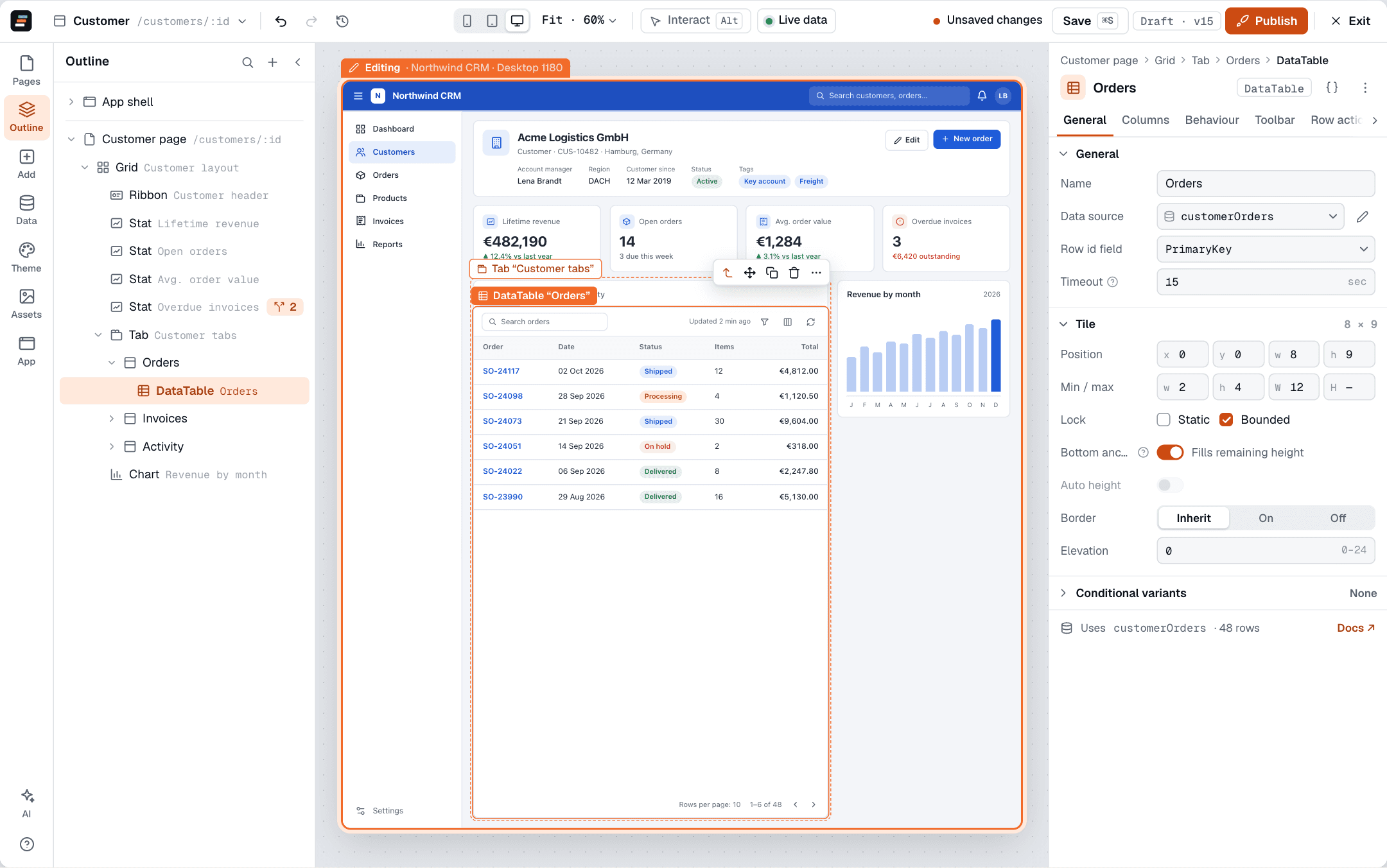
Task: Delete the selected DataTable
Action: [x=794, y=273]
